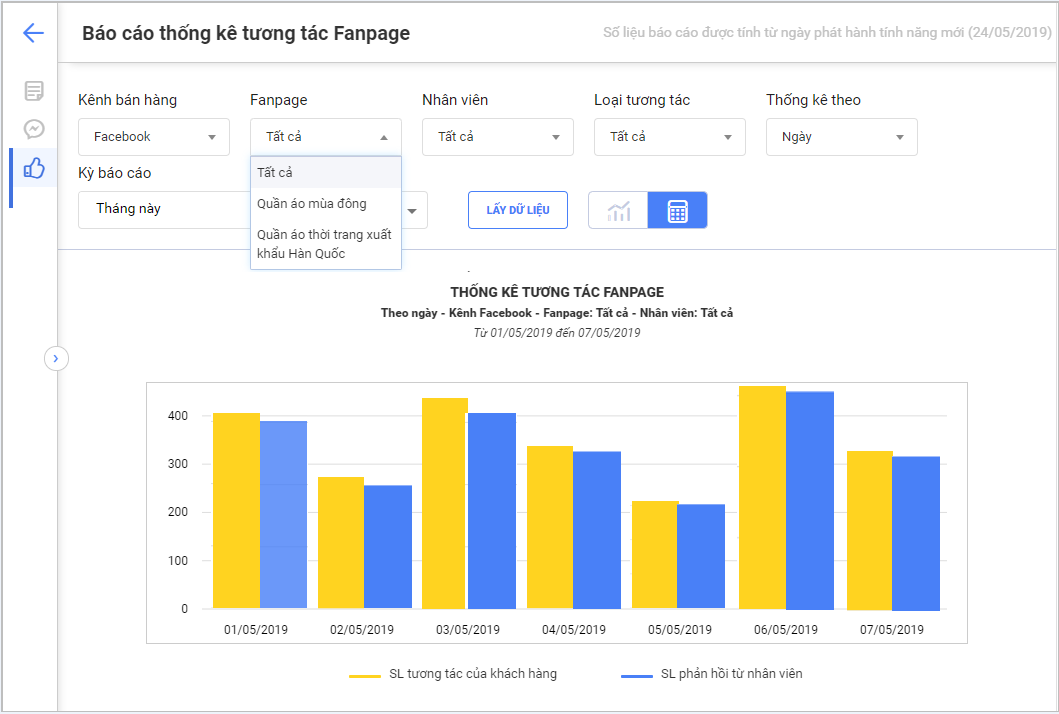1059x714 pixels.
Task: Toggle blue 'SL phản hồi từ nhân viên' legend
Action: pyautogui.click(x=711, y=674)
